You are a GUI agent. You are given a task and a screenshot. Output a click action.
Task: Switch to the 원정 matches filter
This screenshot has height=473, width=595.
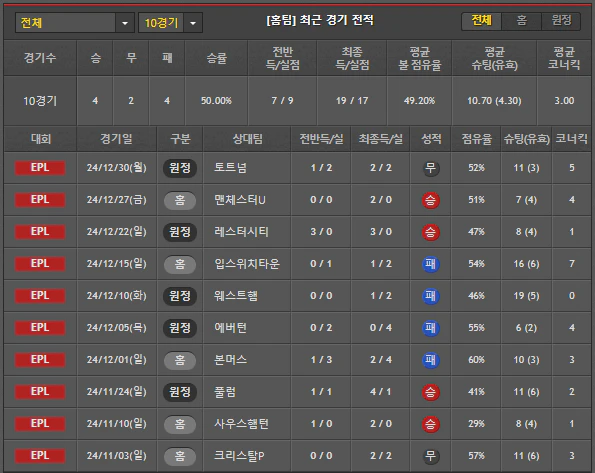561,20
